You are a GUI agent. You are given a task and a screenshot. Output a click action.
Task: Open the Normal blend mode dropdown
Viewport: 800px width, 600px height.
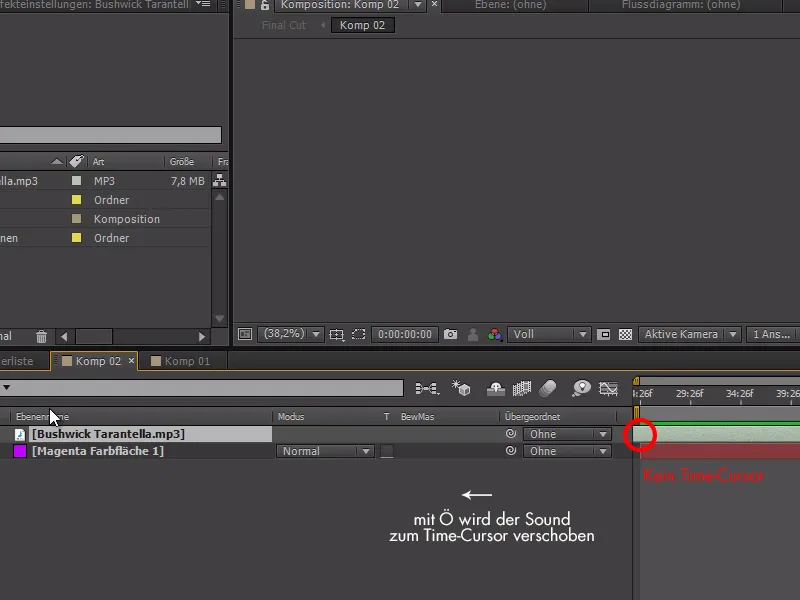325,451
